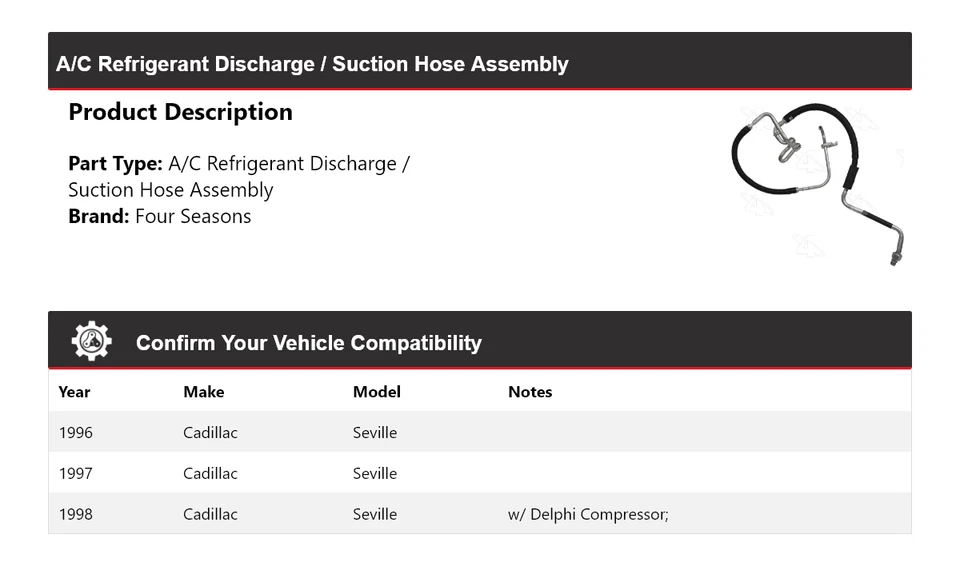960x566 pixels.
Task: Select the 1998 year cell
Action: (x=75, y=515)
